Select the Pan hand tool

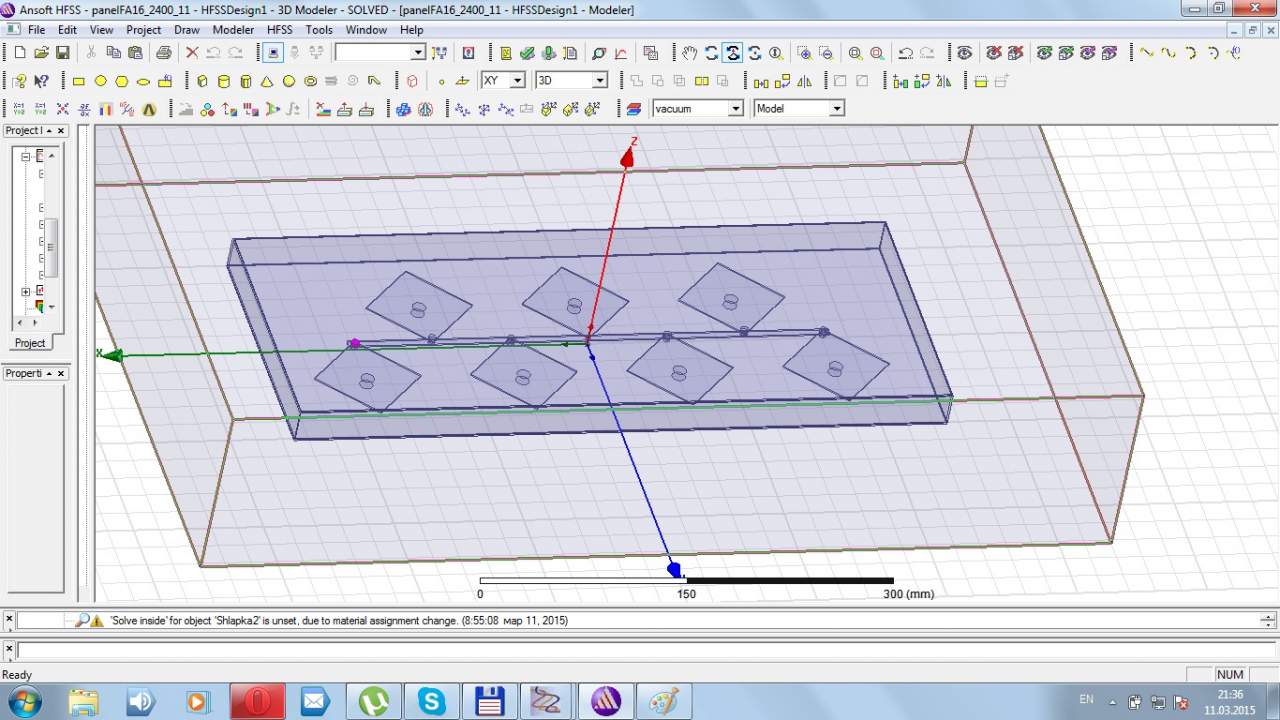coord(690,53)
